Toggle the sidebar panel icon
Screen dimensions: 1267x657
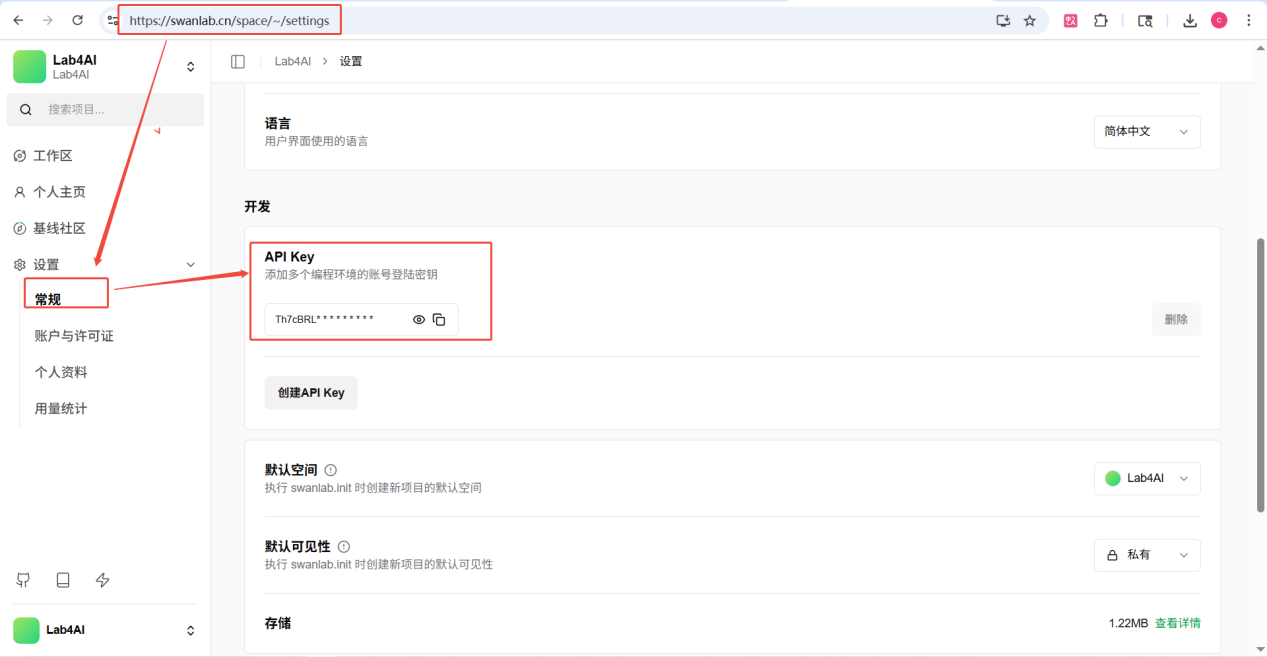238,61
